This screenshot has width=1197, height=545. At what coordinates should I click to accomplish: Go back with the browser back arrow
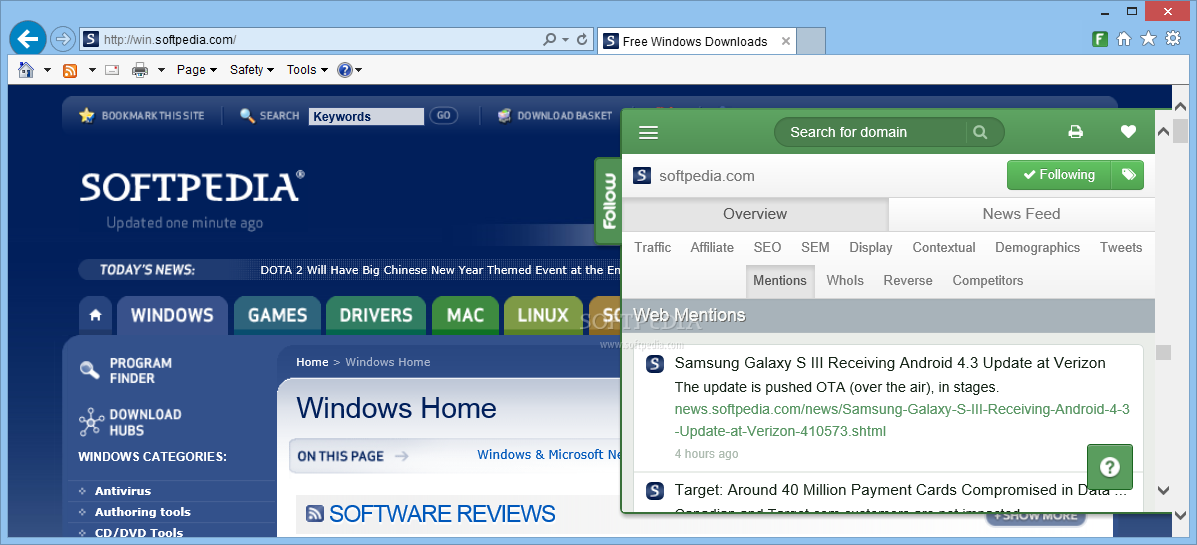pos(27,38)
